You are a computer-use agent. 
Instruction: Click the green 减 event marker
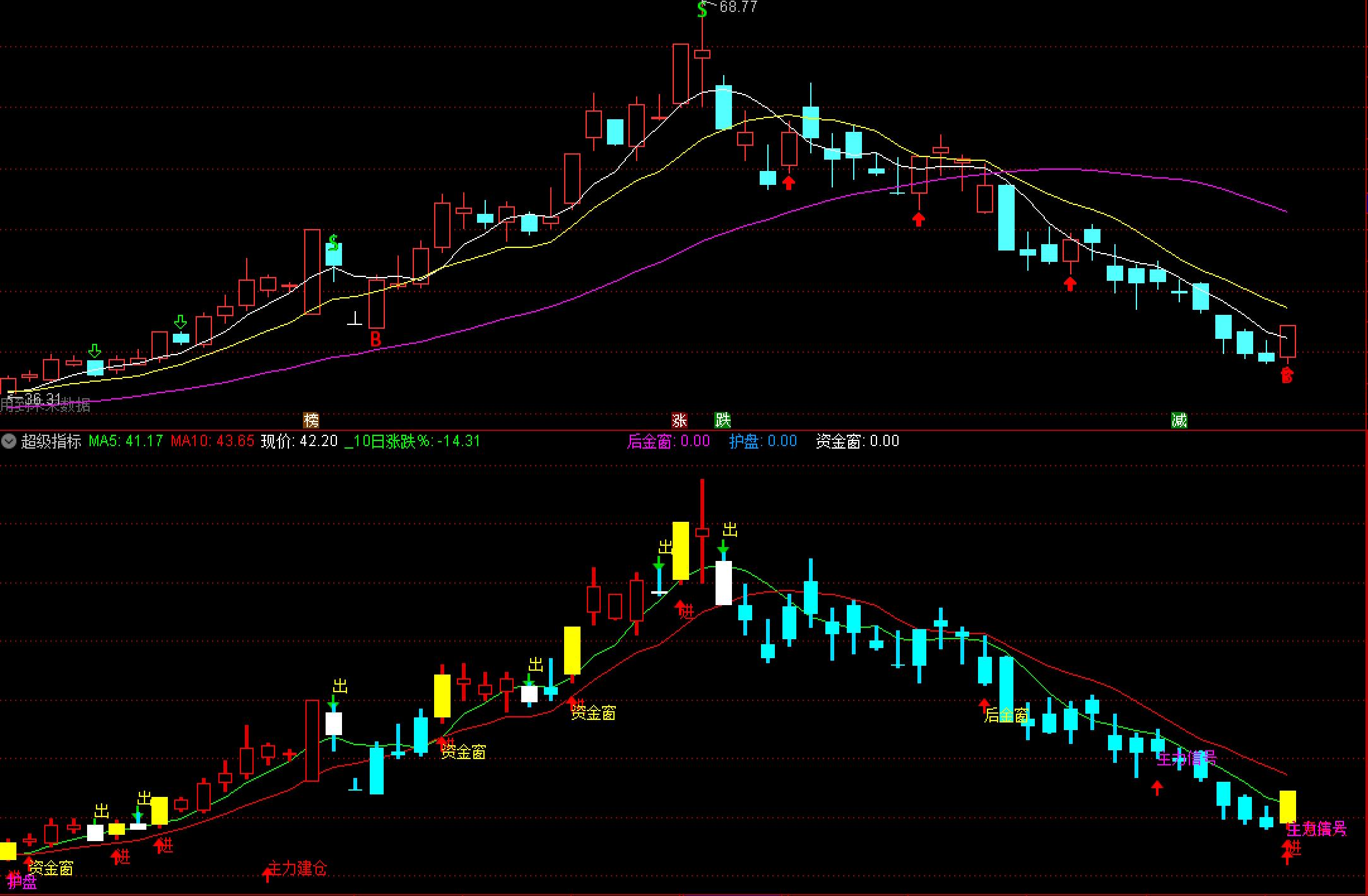(1179, 420)
